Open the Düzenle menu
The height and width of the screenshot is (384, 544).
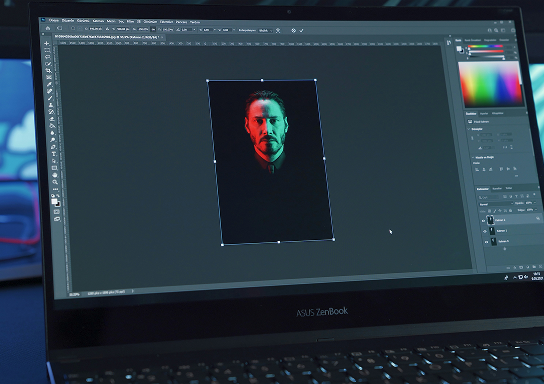(x=68, y=21)
